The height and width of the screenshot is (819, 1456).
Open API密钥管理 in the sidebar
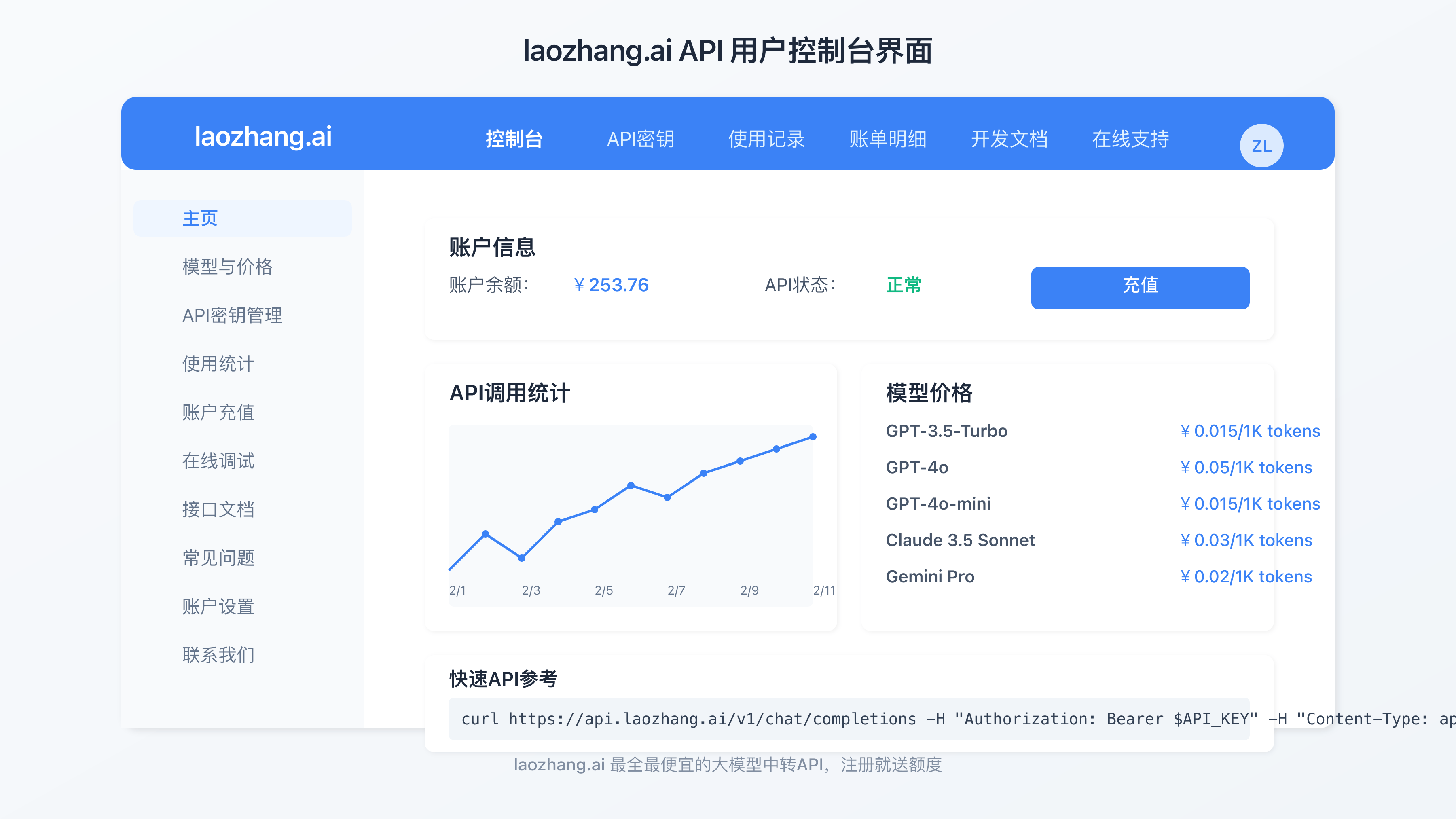click(x=232, y=315)
